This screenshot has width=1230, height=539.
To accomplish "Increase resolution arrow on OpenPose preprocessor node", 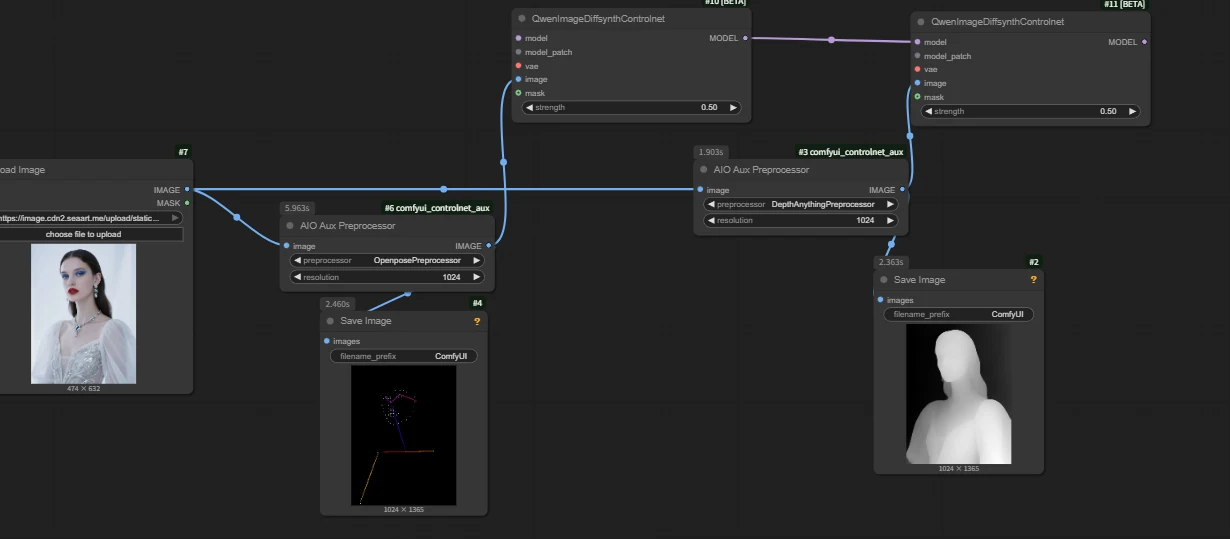I will pos(477,277).
